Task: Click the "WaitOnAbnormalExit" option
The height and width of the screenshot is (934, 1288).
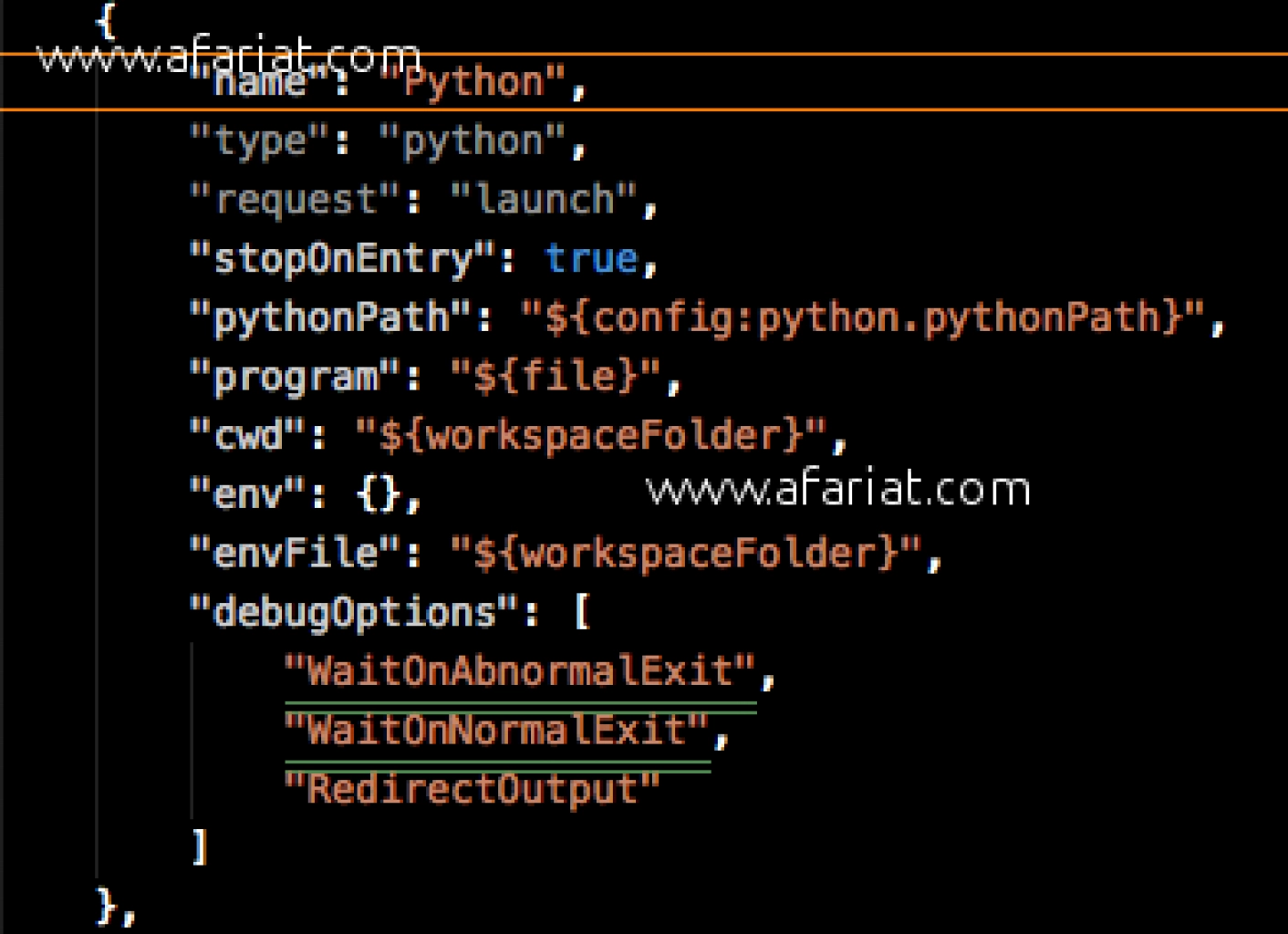Action: [x=519, y=672]
